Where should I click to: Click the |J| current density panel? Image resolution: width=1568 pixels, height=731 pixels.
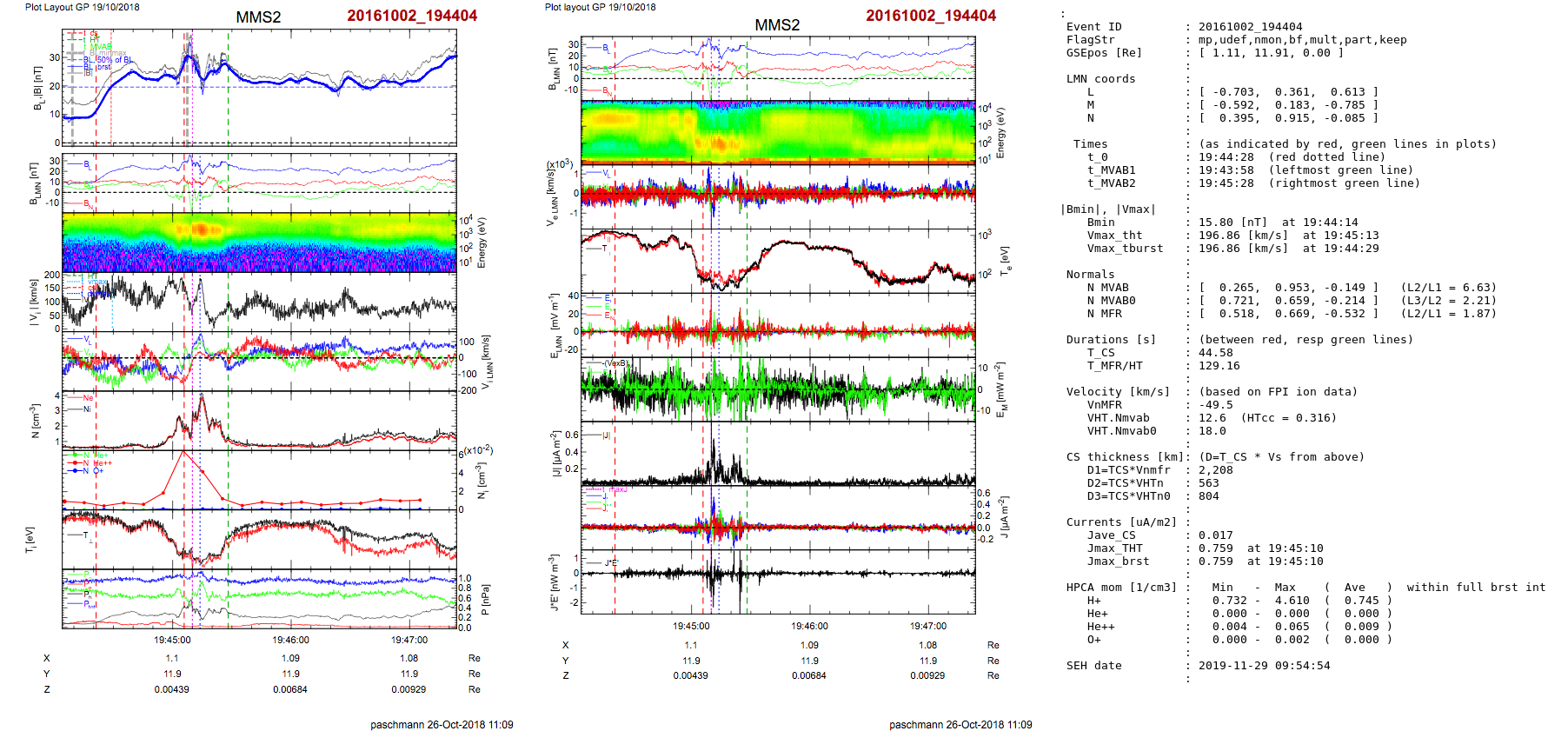(778, 455)
